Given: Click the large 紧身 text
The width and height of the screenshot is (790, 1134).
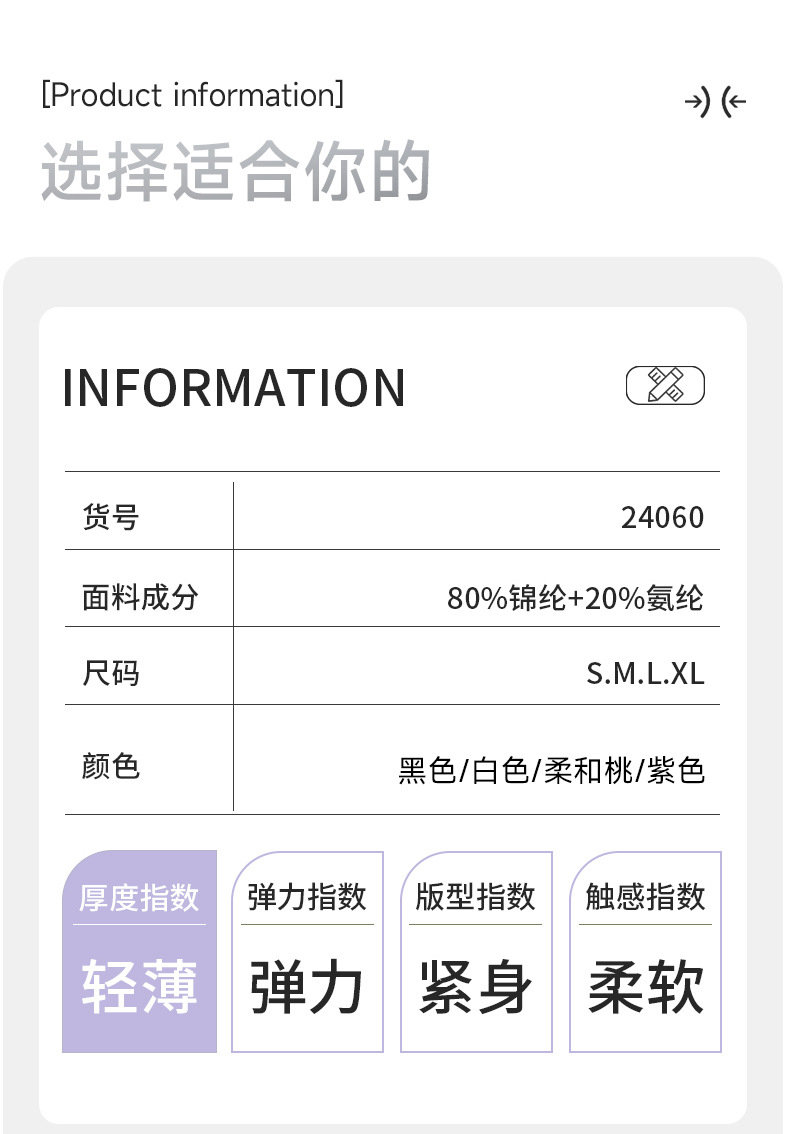Looking at the screenshot, I should coord(476,987).
